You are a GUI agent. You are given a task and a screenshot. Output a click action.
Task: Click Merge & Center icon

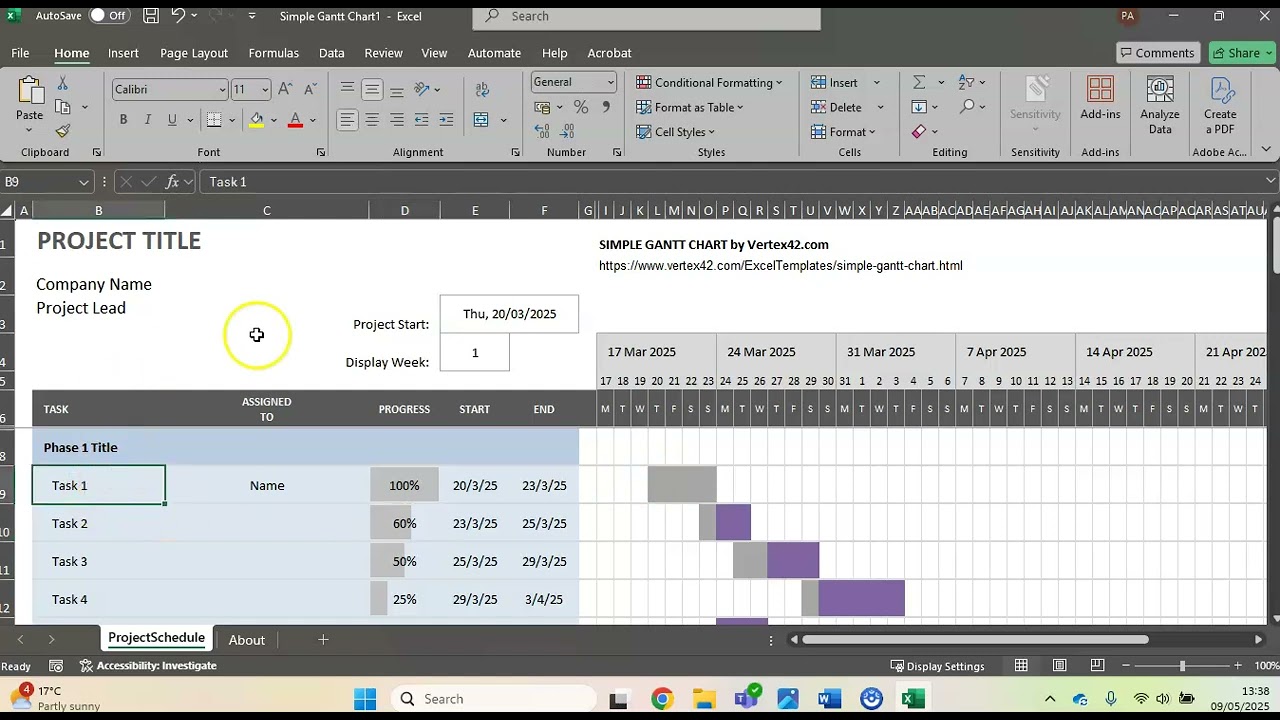[x=481, y=120]
